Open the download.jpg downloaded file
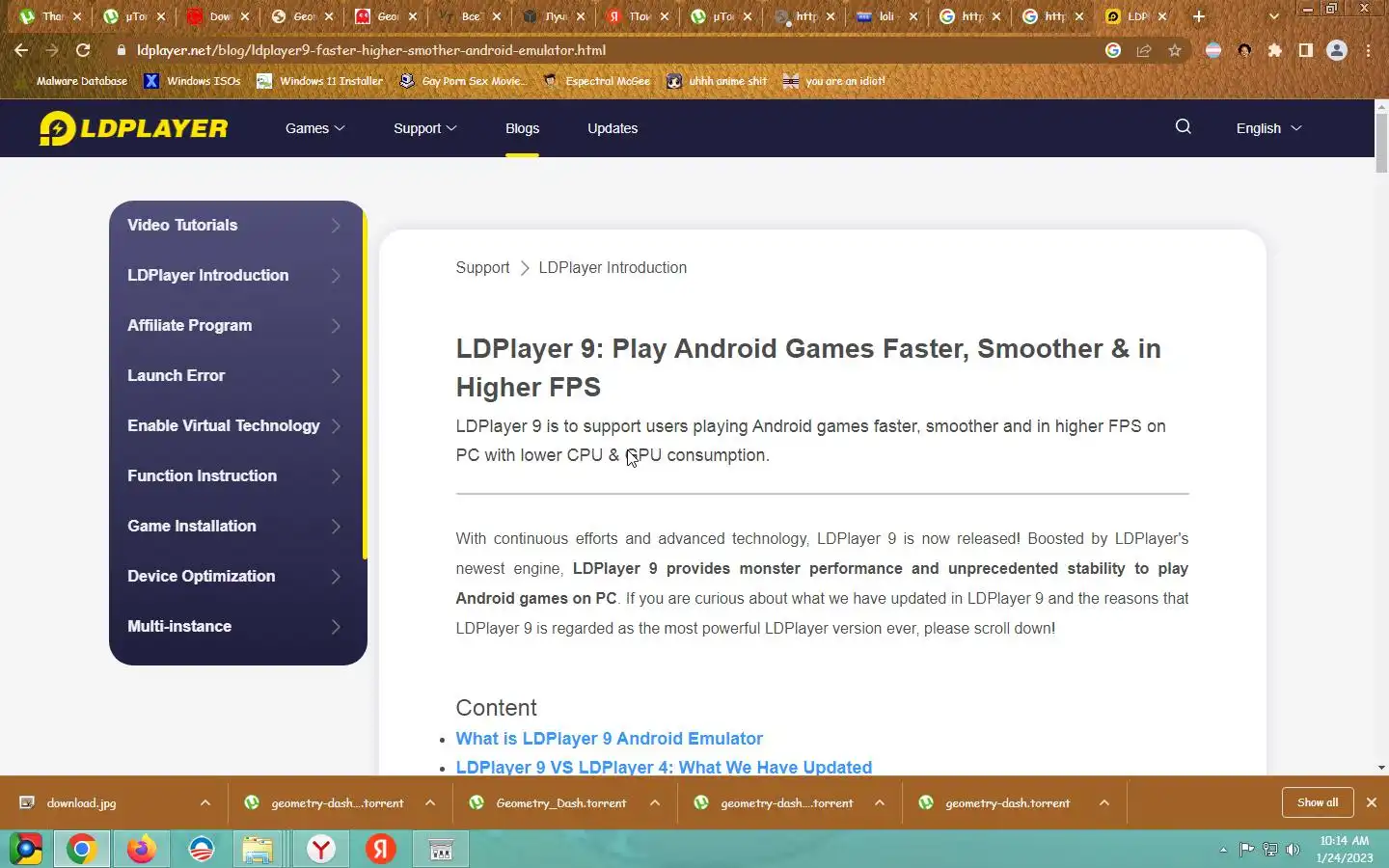 (x=81, y=802)
